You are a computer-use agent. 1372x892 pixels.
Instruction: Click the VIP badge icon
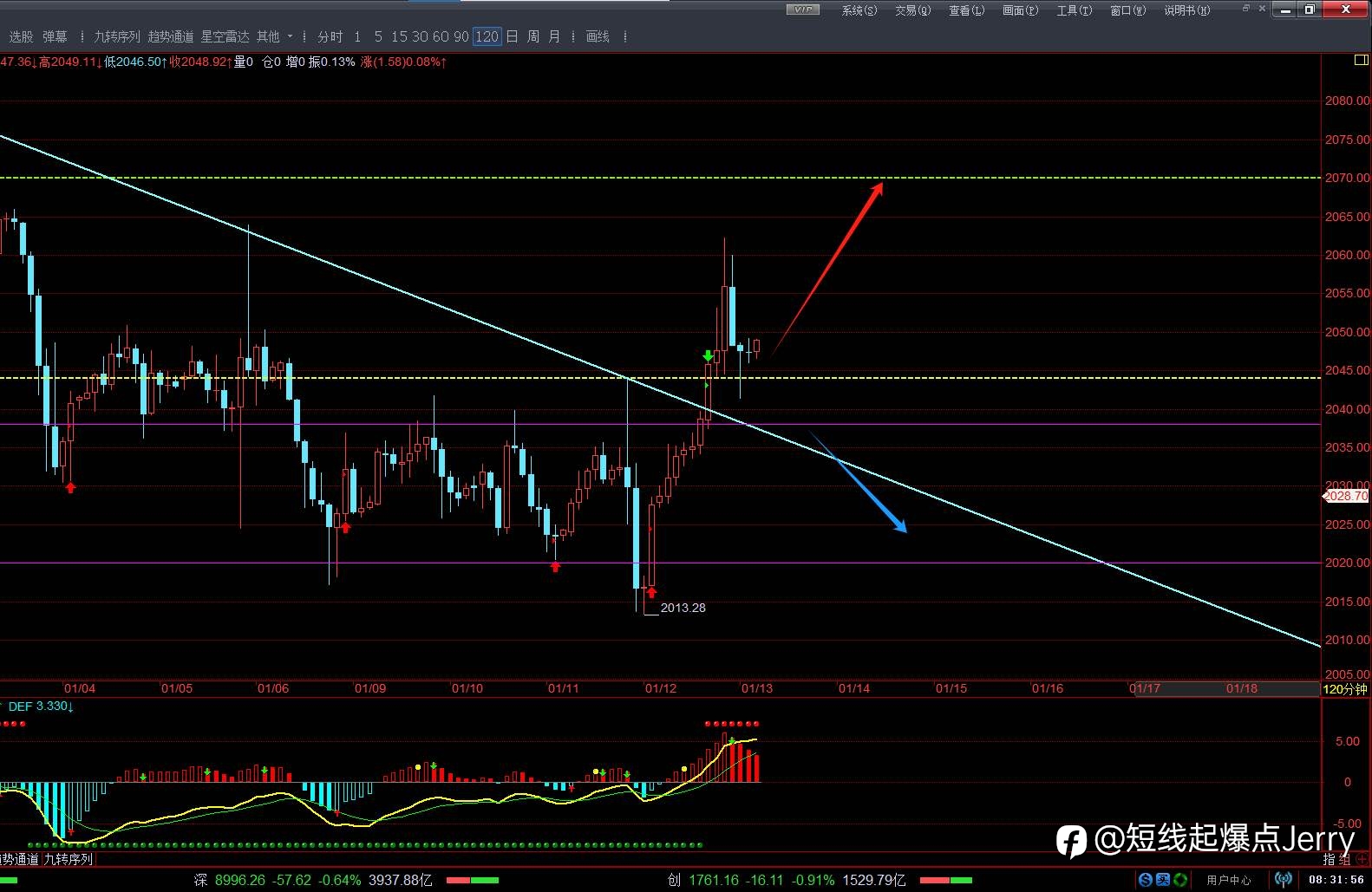[803, 10]
